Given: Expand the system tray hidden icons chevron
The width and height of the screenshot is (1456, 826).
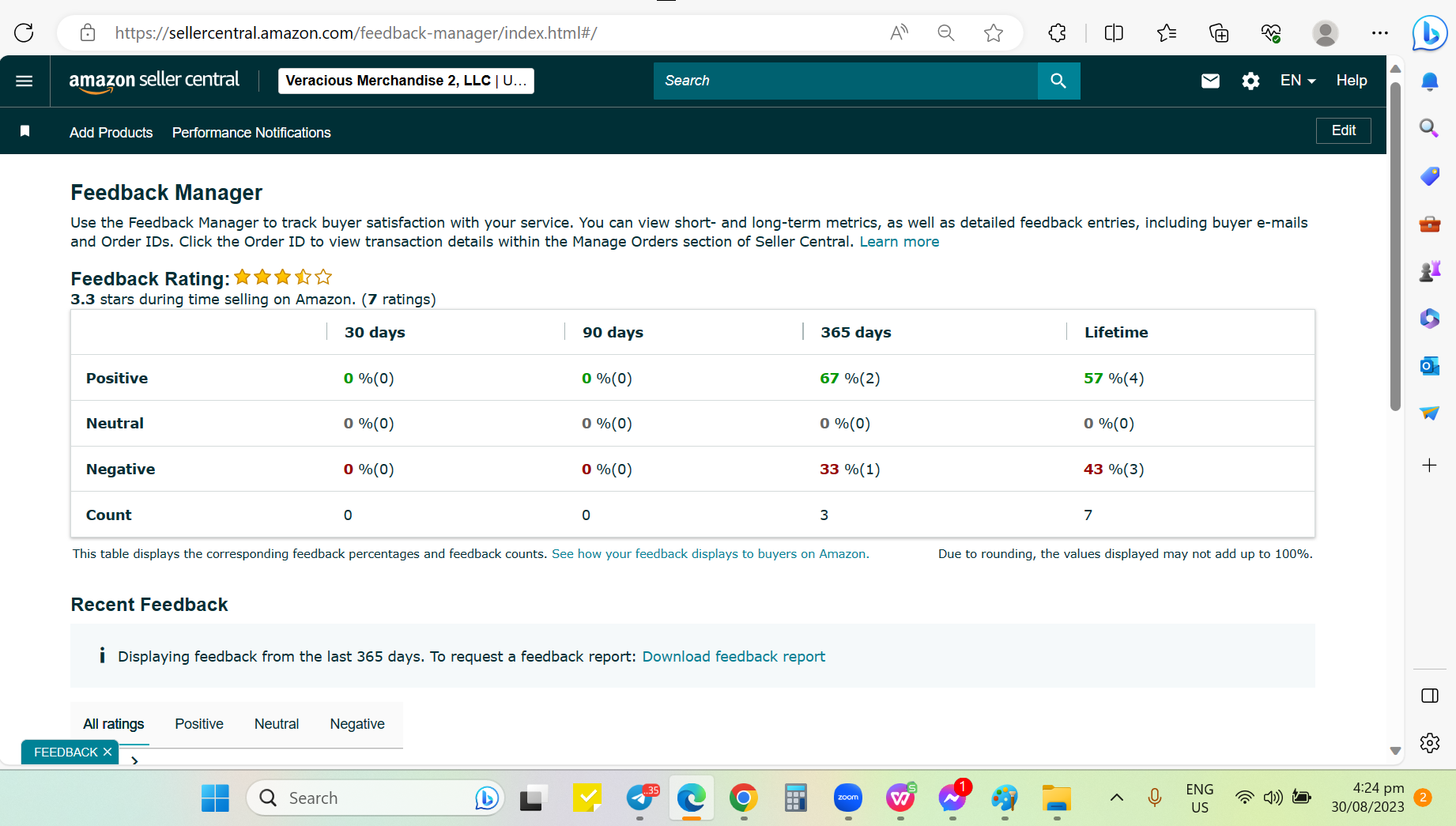Looking at the screenshot, I should point(1117,798).
